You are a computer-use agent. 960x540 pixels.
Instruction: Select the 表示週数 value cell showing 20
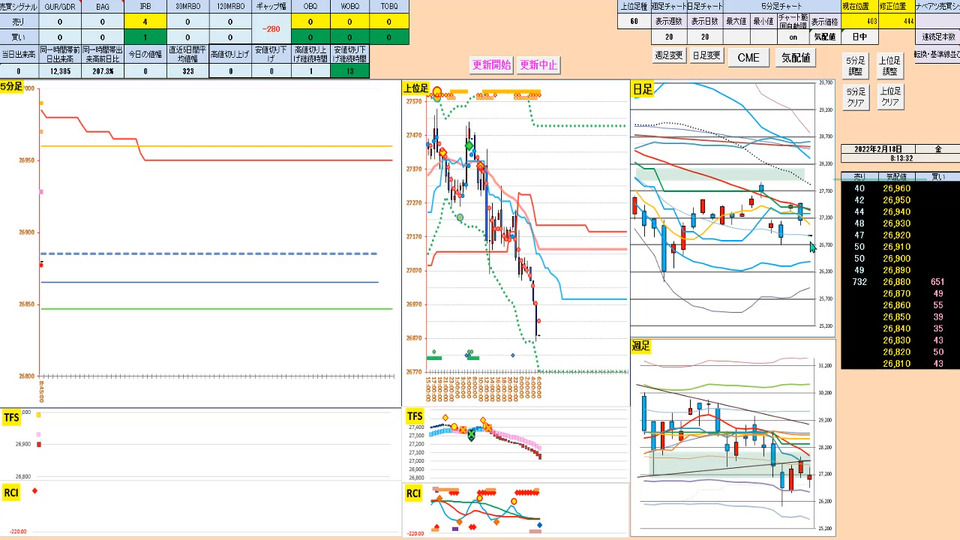pyautogui.click(x=669, y=37)
